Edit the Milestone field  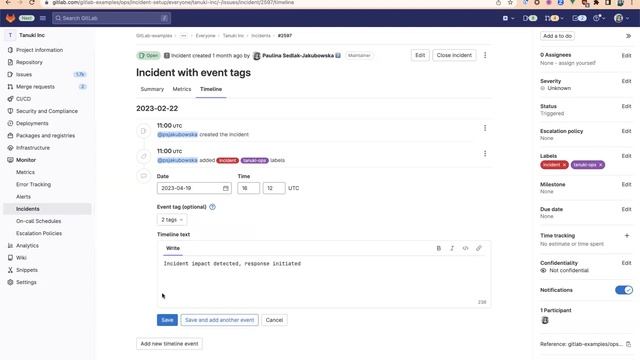627,184
